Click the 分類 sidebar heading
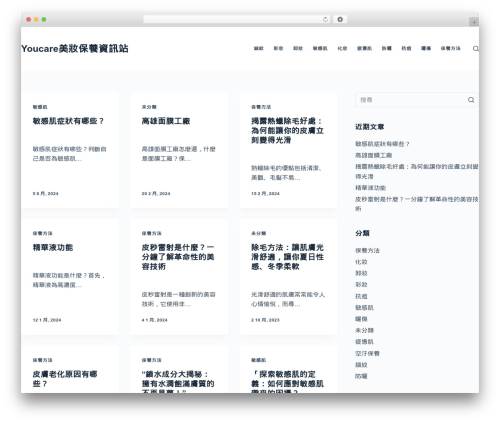Viewport: 500px width, 423px height. [x=362, y=233]
